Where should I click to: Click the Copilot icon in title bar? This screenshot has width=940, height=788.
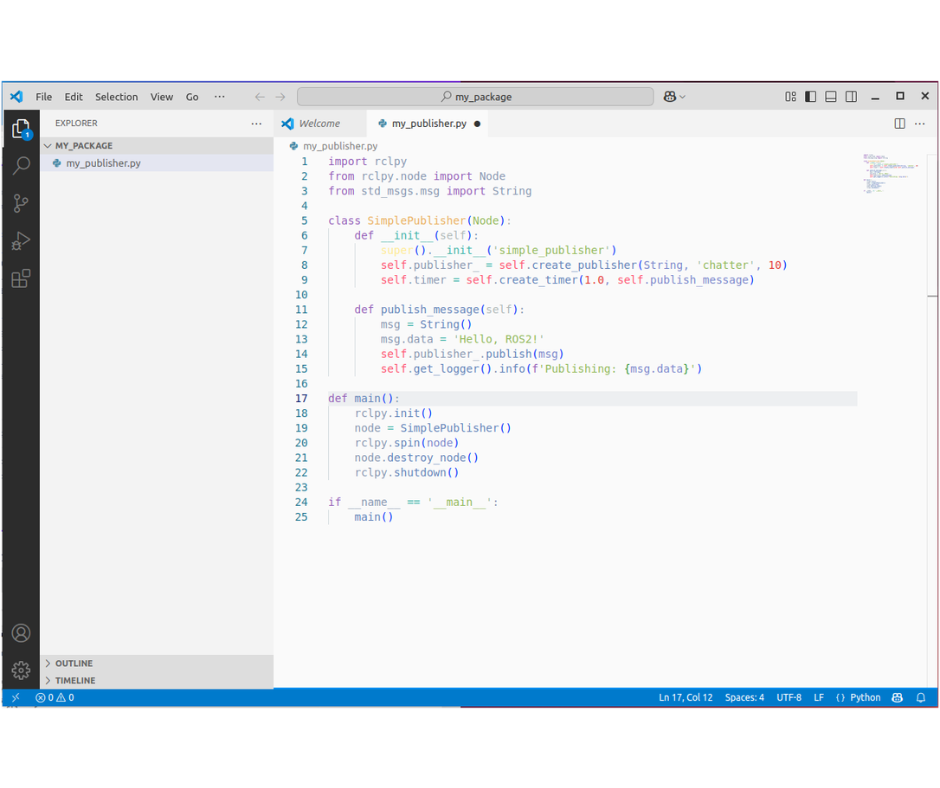coord(670,97)
